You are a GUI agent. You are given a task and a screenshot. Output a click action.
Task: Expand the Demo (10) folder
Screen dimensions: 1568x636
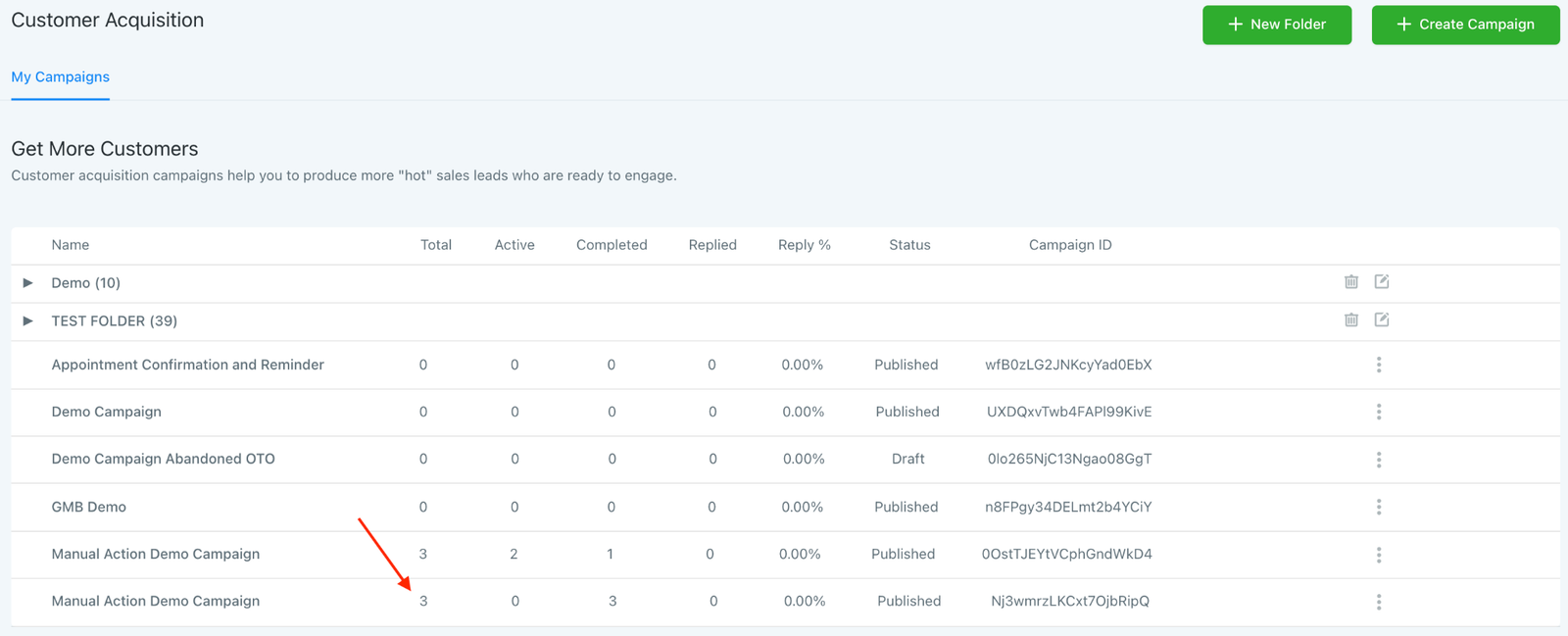pos(28,283)
